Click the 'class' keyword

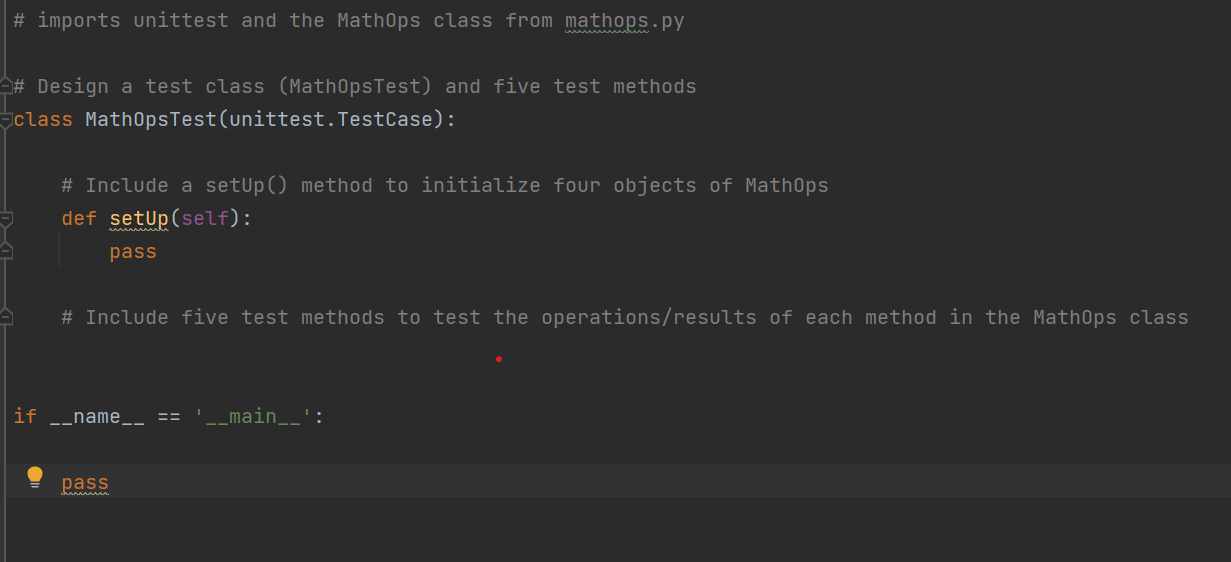43,120
